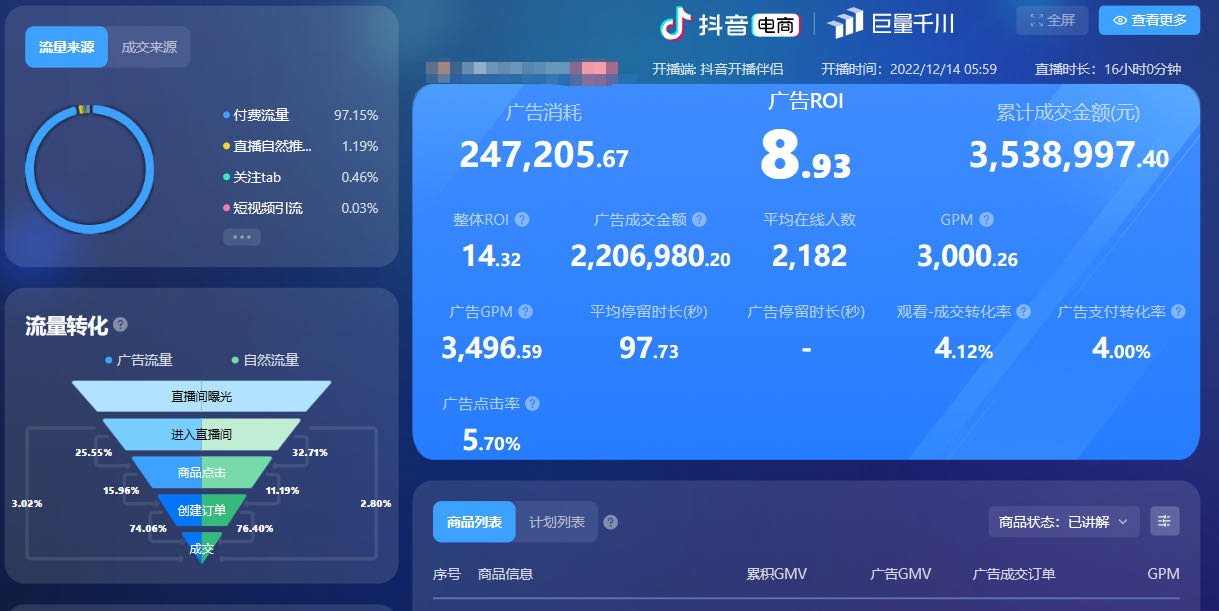Switch to 成交来源 tab

[149, 47]
